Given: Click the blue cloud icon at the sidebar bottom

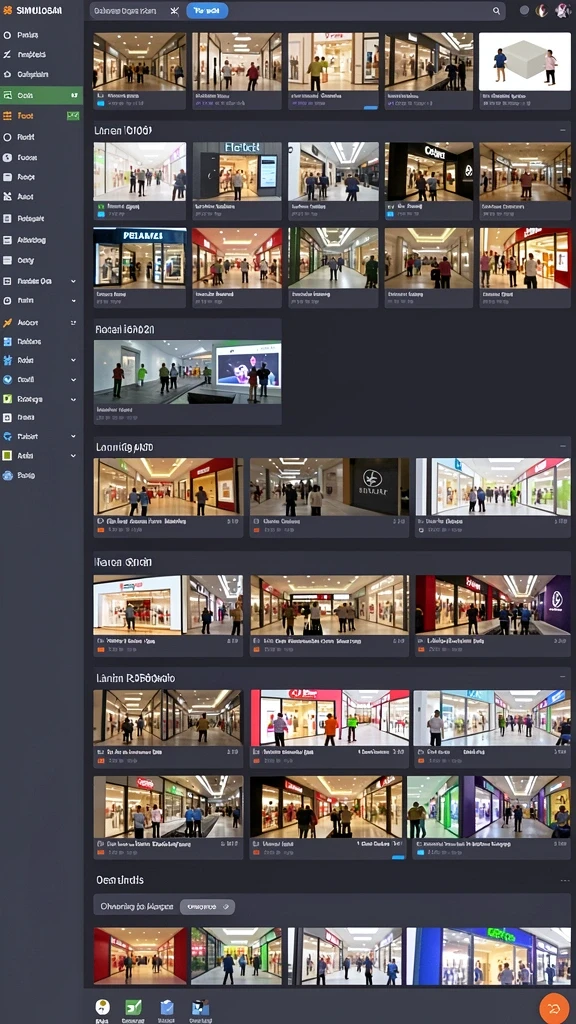Looking at the screenshot, I should pyautogui.click(x=7, y=475).
